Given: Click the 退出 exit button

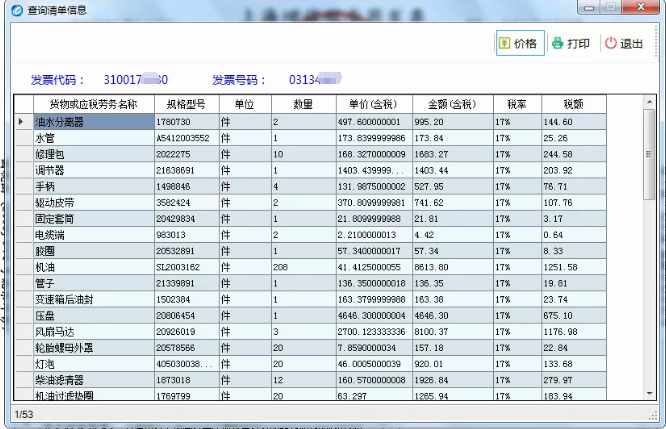Looking at the screenshot, I should coord(624,43).
